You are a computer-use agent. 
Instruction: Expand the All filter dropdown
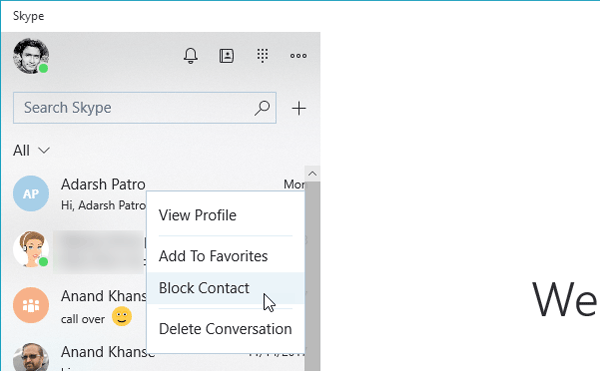point(31,150)
